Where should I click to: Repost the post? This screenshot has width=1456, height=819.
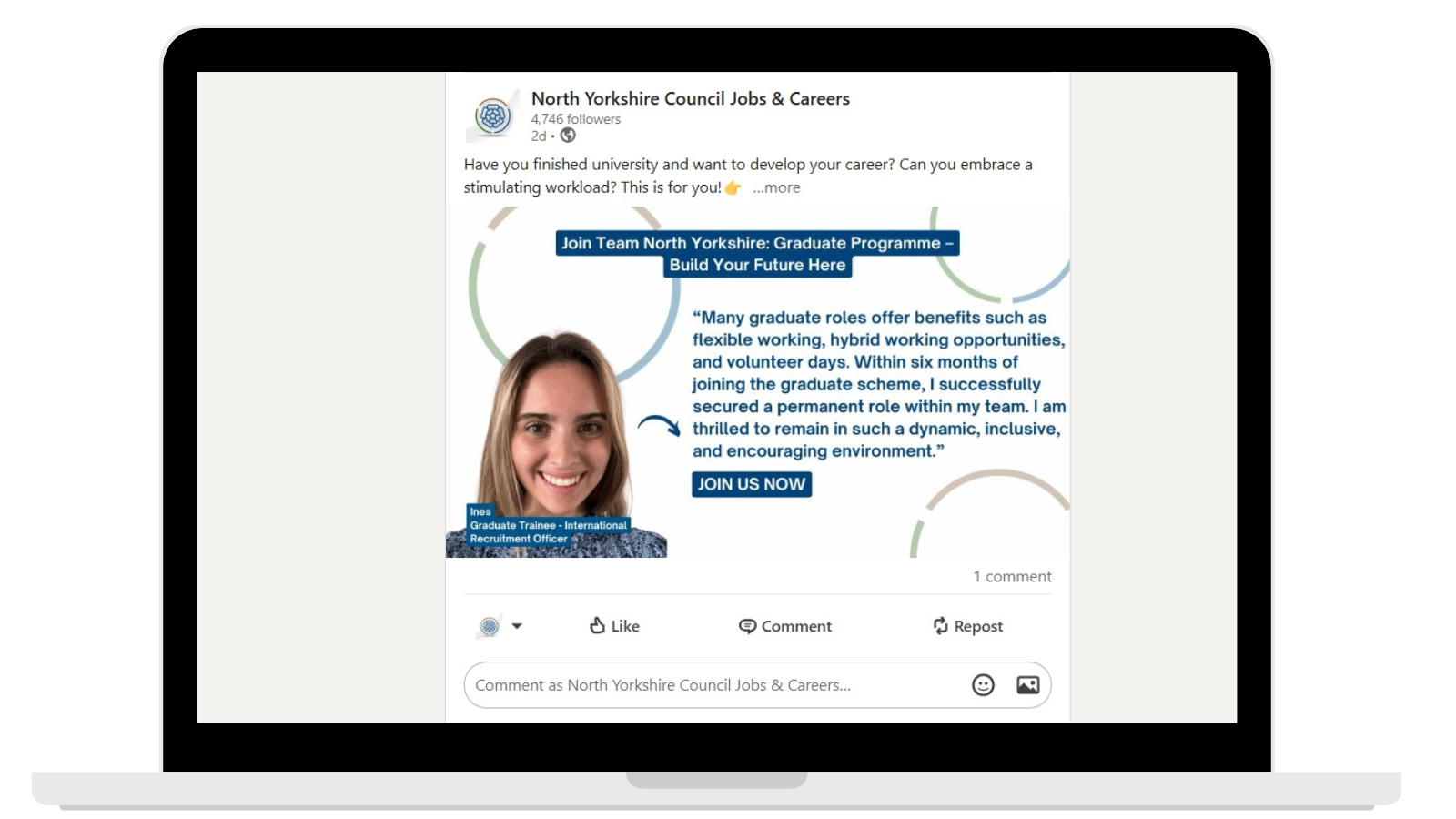pyautogui.click(x=967, y=626)
